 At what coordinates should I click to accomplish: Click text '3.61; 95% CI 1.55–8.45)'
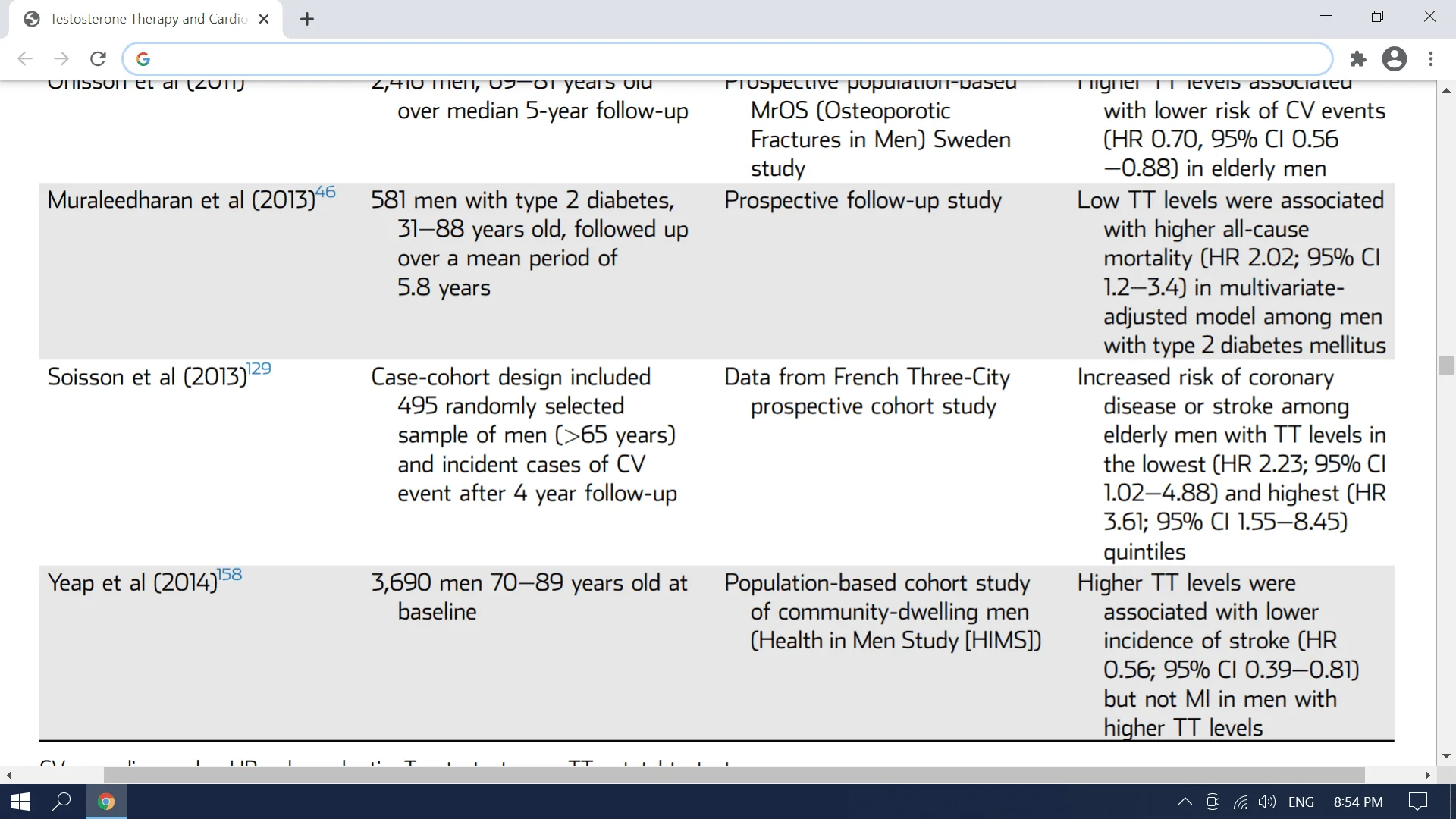pos(1225,522)
